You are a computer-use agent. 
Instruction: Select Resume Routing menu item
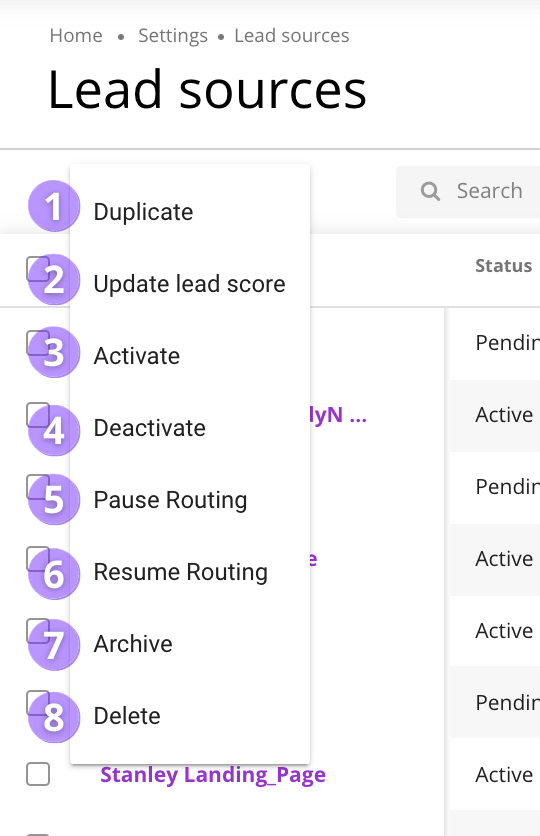(x=190, y=572)
